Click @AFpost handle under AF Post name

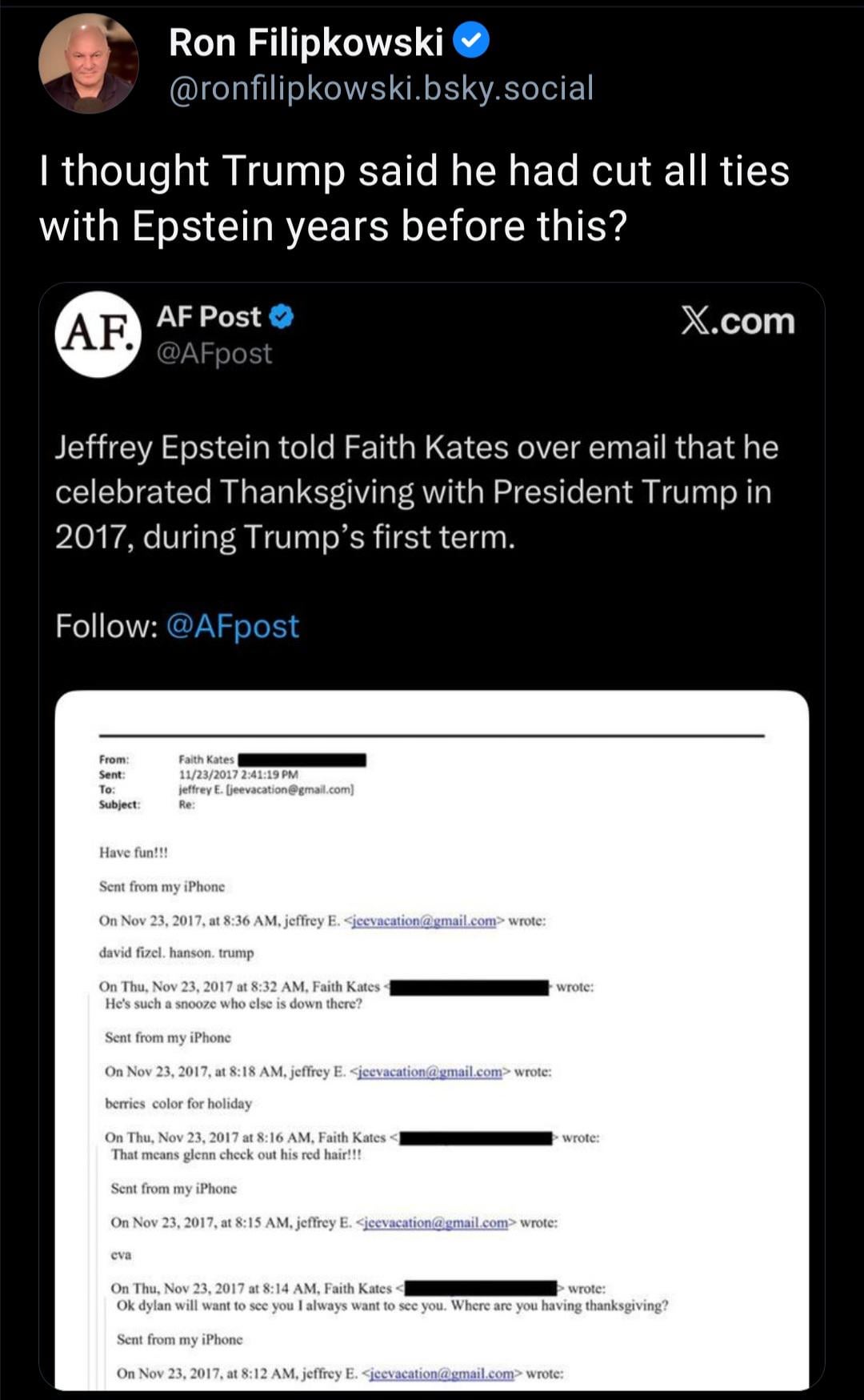(214, 353)
